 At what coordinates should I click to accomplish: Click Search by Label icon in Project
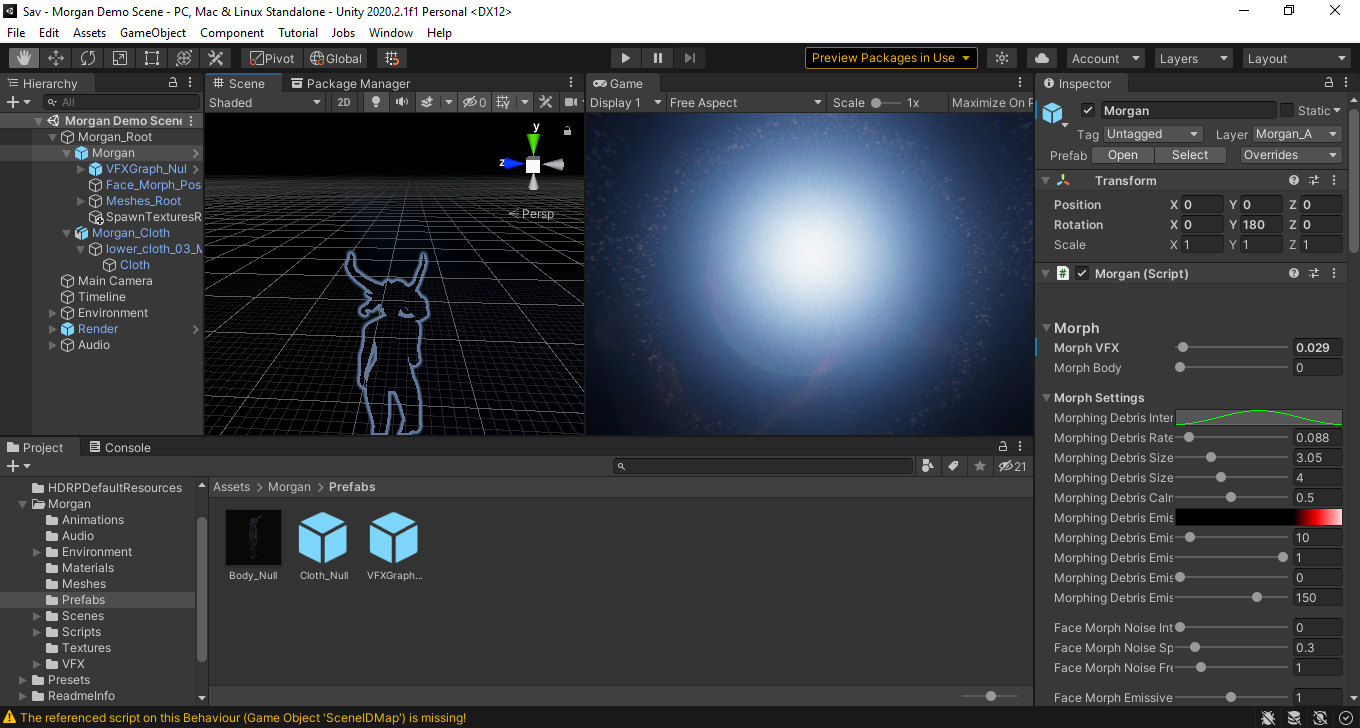953,466
